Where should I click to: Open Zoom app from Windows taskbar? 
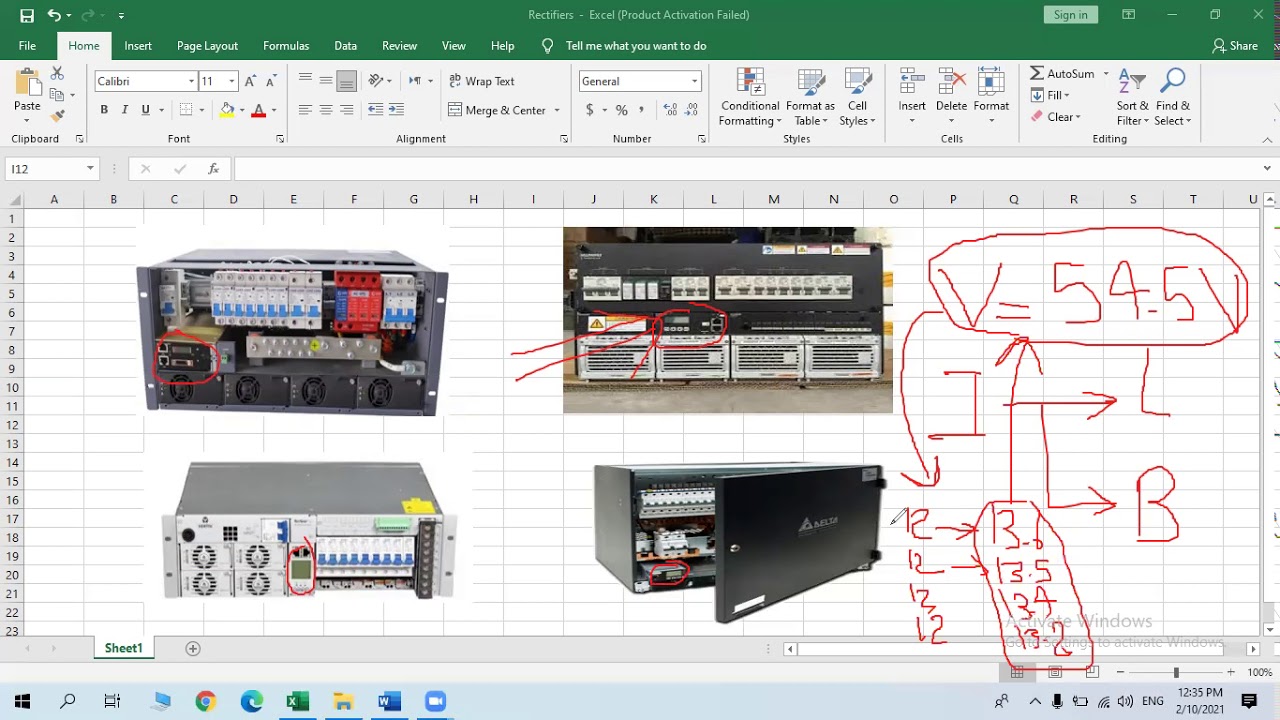[x=435, y=701]
